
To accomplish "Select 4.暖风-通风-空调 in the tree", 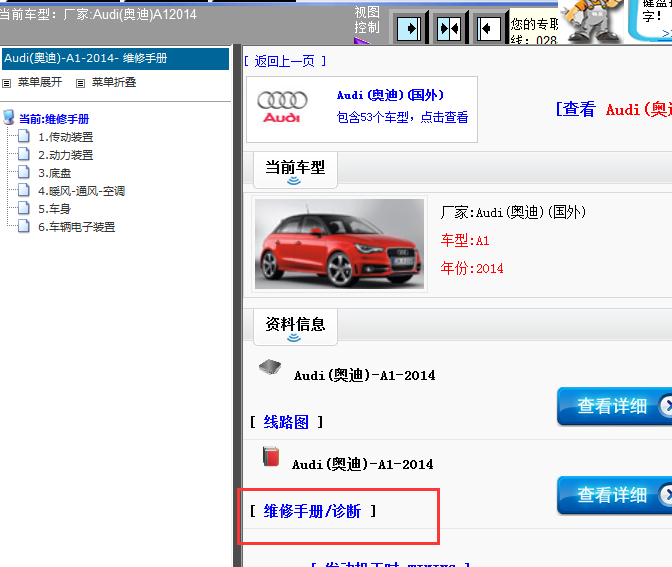I will coord(81,191).
